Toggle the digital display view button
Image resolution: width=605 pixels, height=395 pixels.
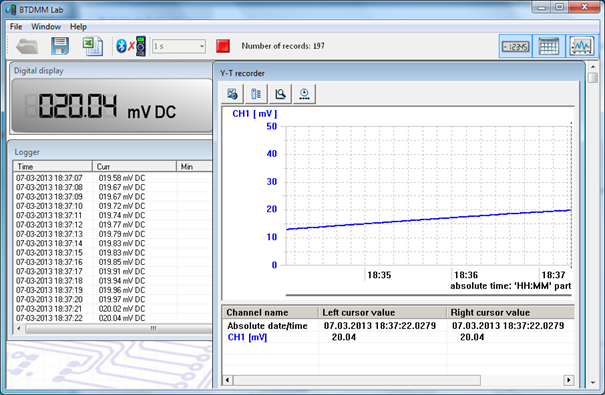pos(515,47)
